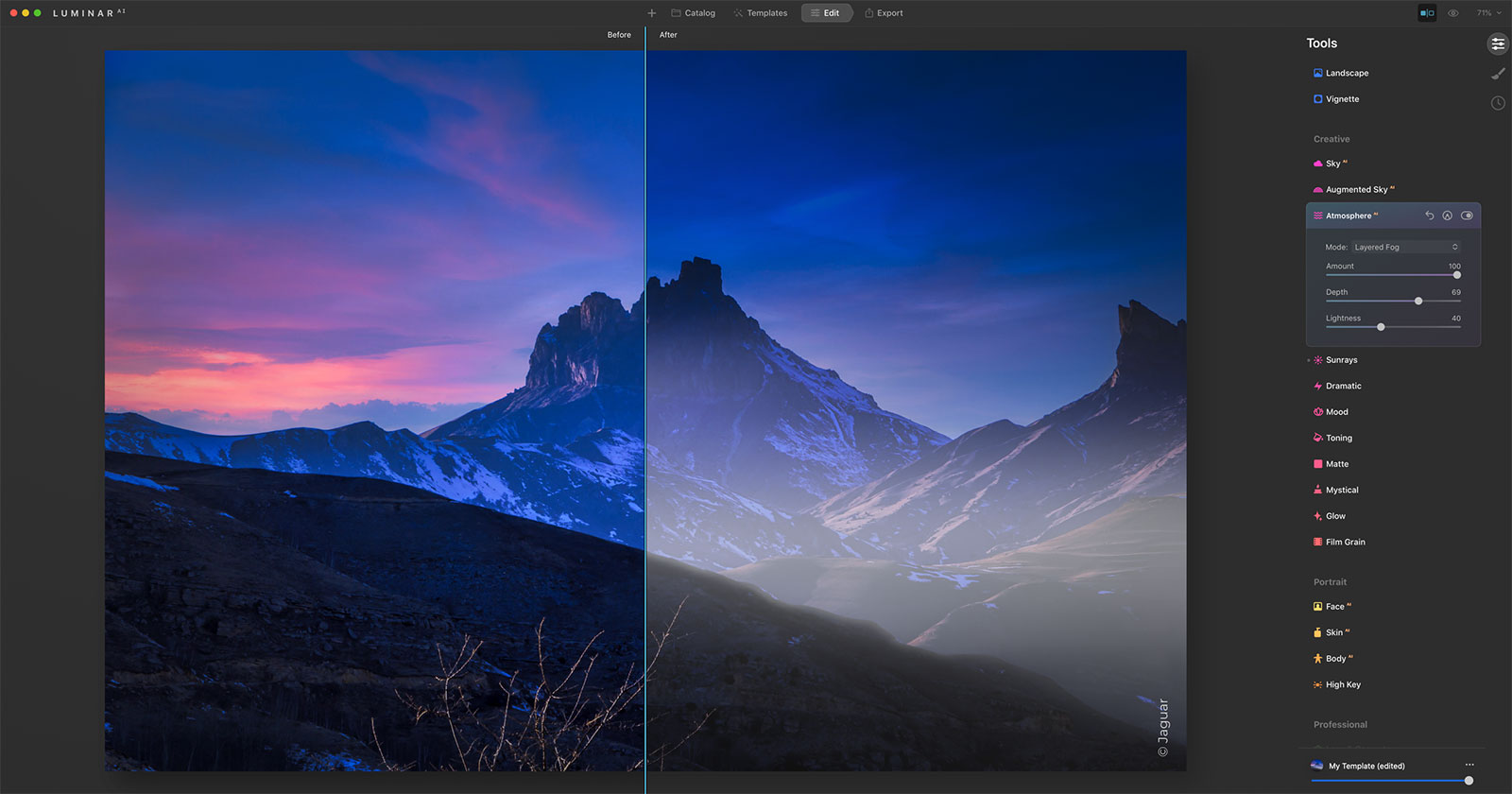Toggle the Atmosphere effect on or off
Image resolution: width=1512 pixels, height=794 pixels.
pyautogui.click(x=1467, y=216)
